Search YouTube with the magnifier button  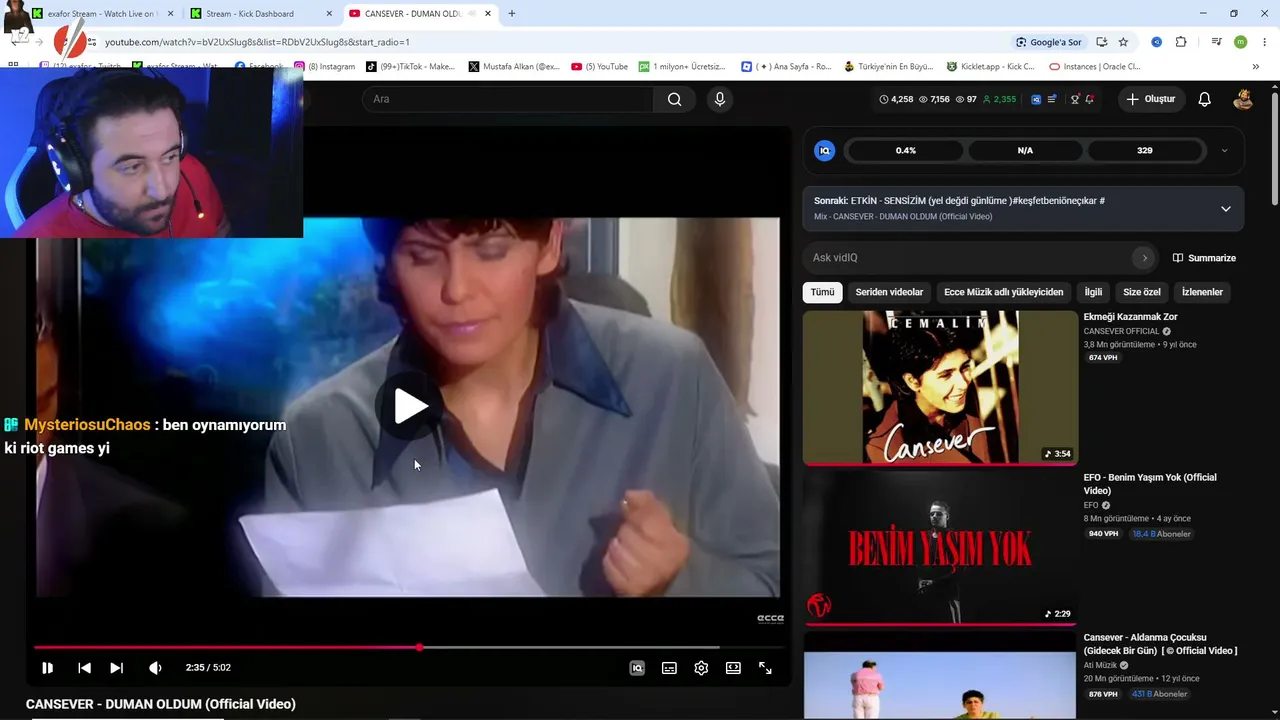click(674, 99)
